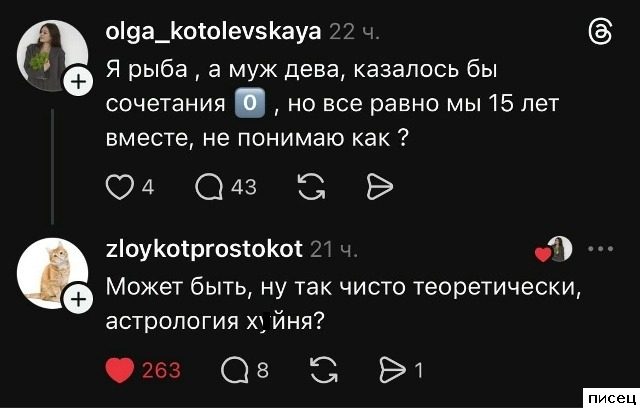View olga_kotolevskaya's profile picture

coord(47,60)
